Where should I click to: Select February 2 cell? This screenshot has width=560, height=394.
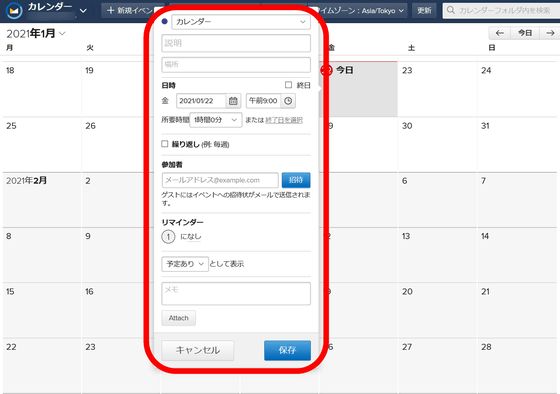click(x=114, y=200)
